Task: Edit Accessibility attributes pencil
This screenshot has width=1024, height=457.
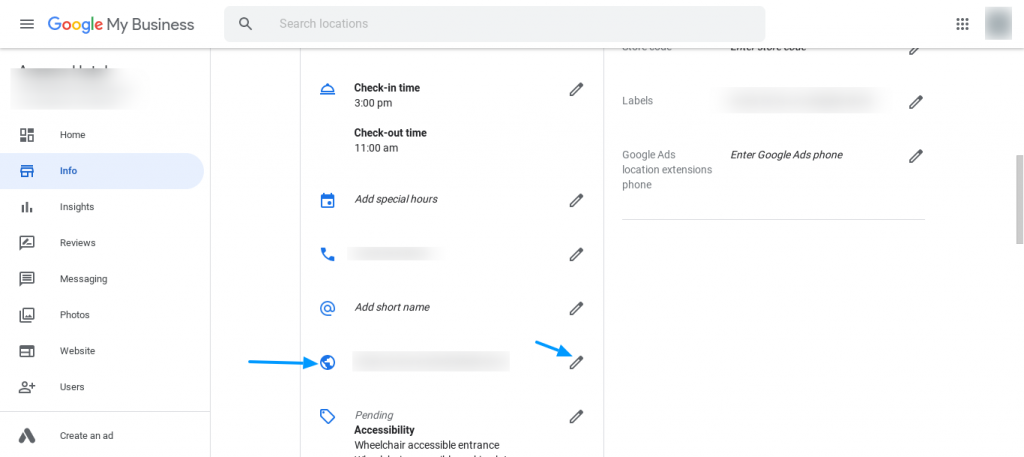Action: (575, 417)
